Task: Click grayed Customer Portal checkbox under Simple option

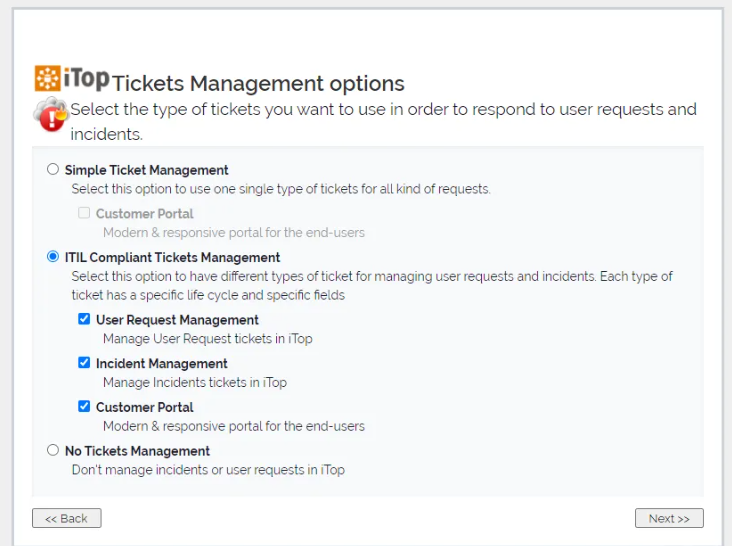Action: (x=84, y=213)
